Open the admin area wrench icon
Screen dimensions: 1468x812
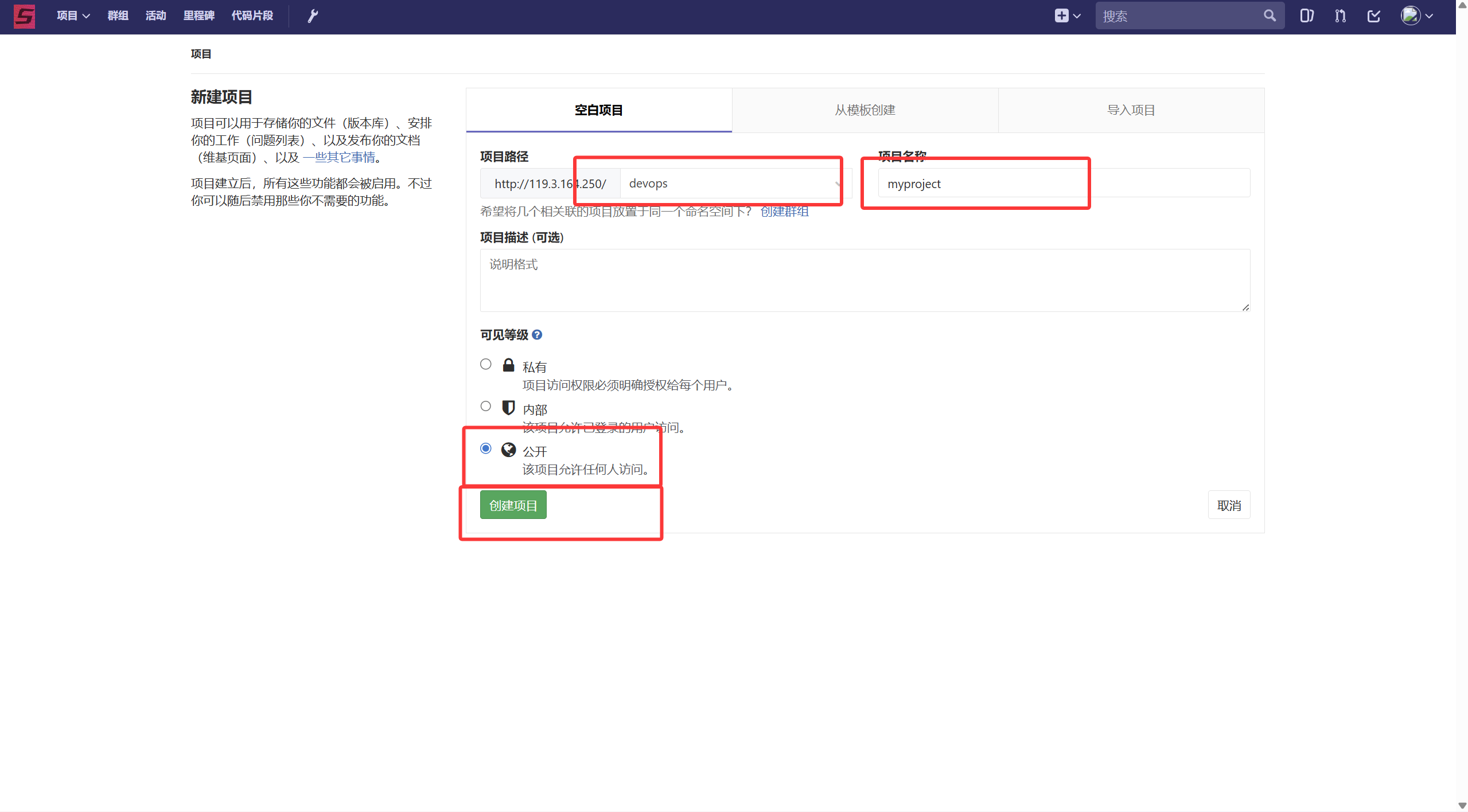(x=313, y=16)
